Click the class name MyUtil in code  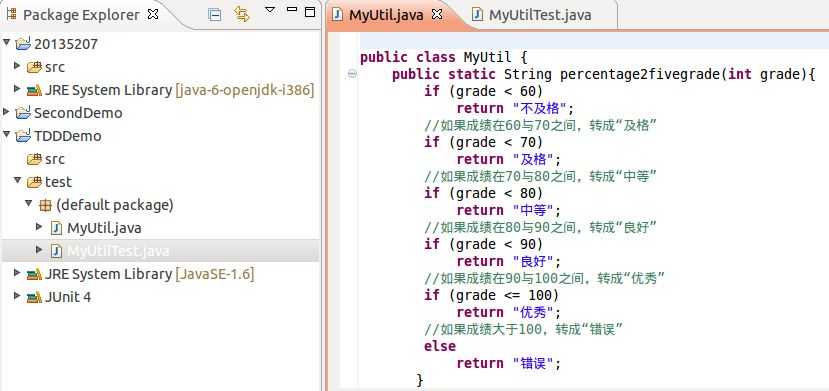click(487, 57)
